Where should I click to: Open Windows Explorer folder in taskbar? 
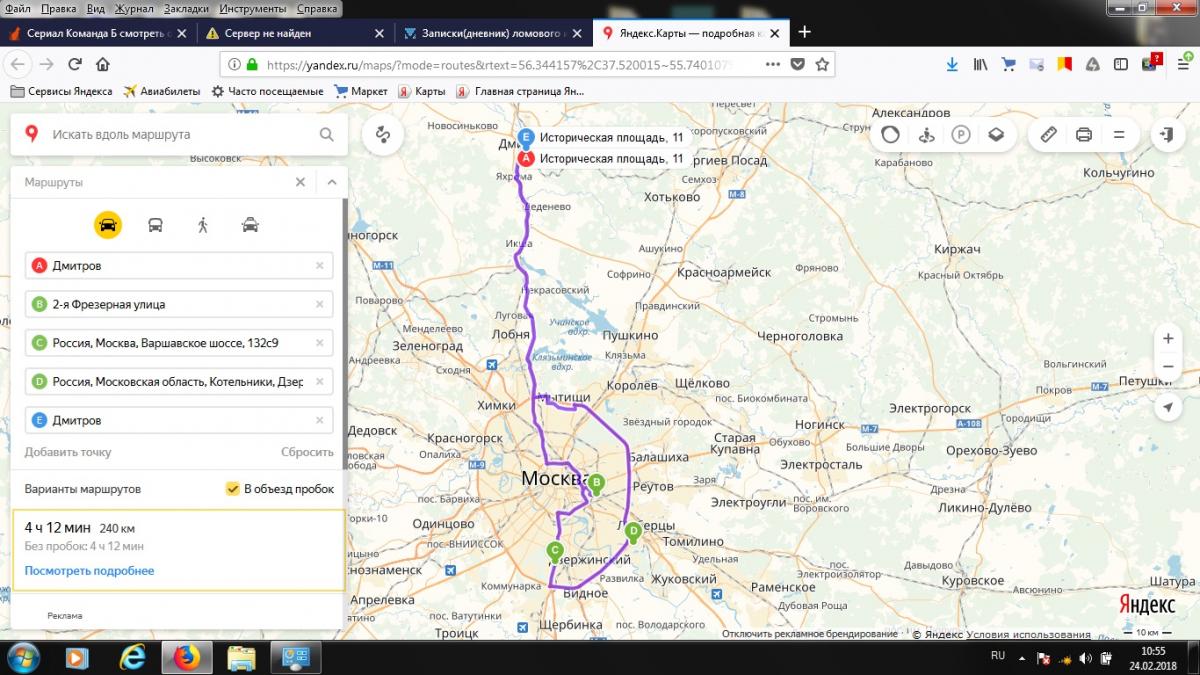click(x=241, y=657)
